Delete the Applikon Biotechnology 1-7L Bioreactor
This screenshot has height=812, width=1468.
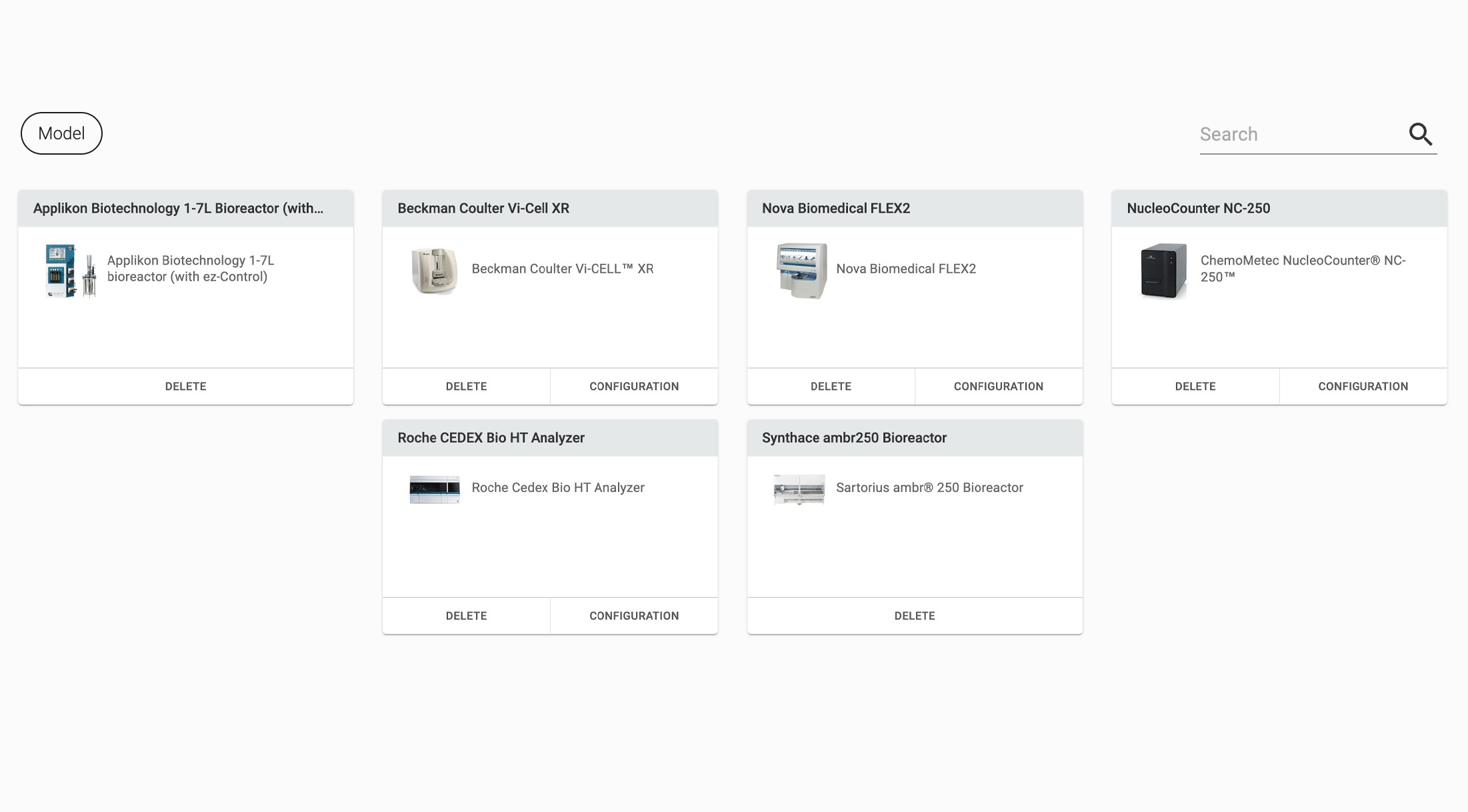click(186, 387)
